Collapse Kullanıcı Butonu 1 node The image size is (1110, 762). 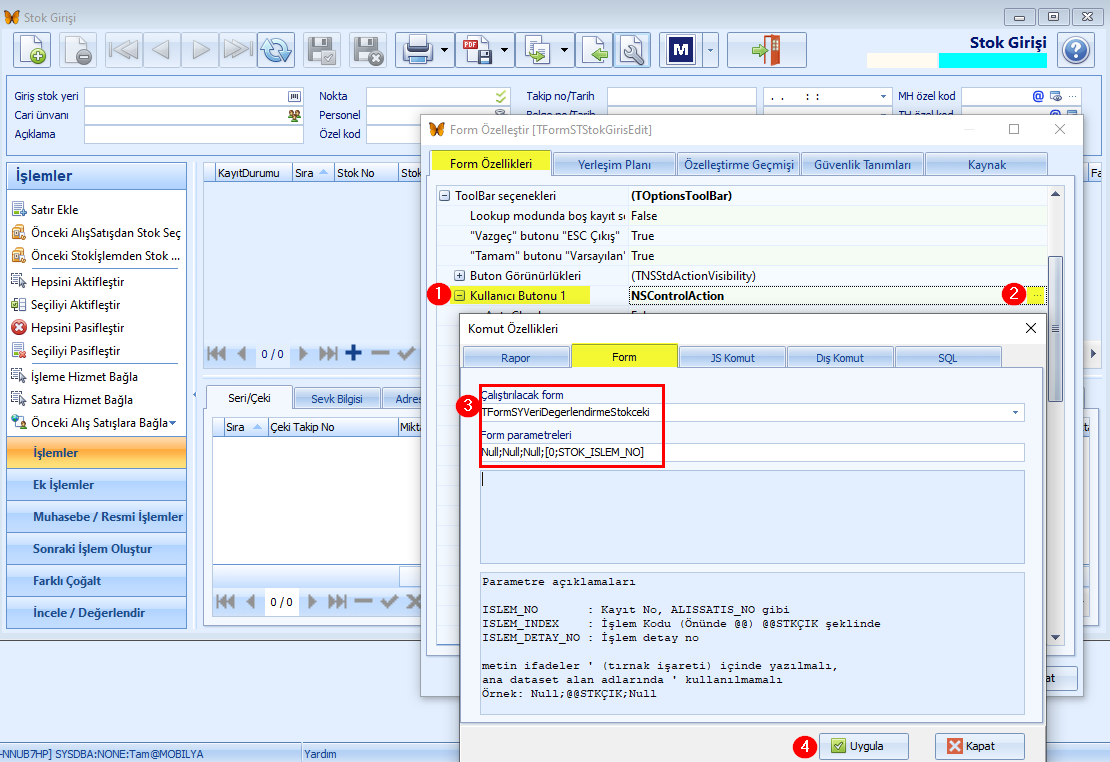click(x=459, y=296)
